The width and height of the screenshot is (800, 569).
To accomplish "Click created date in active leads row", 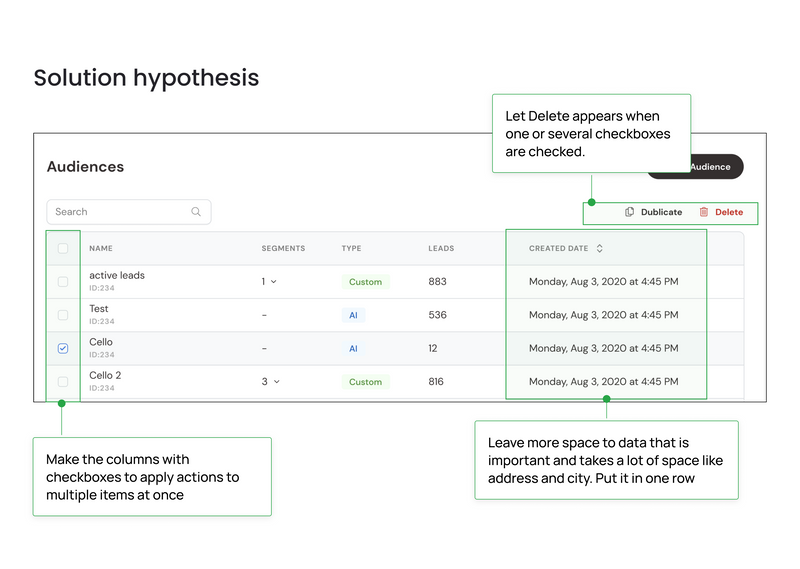I will coord(604,282).
